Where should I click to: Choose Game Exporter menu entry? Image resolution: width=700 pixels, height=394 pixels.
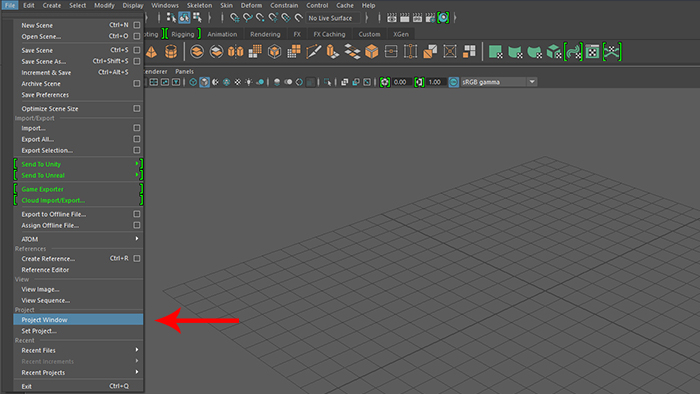(x=78, y=189)
